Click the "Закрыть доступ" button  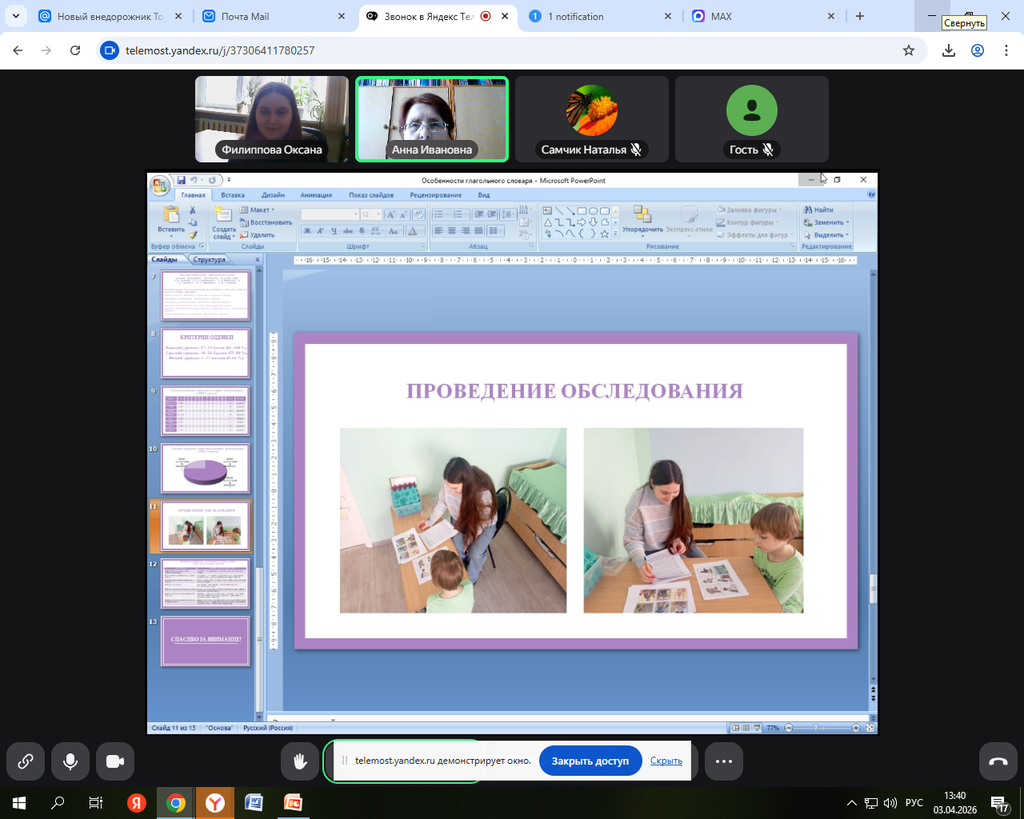click(x=590, y=761)
